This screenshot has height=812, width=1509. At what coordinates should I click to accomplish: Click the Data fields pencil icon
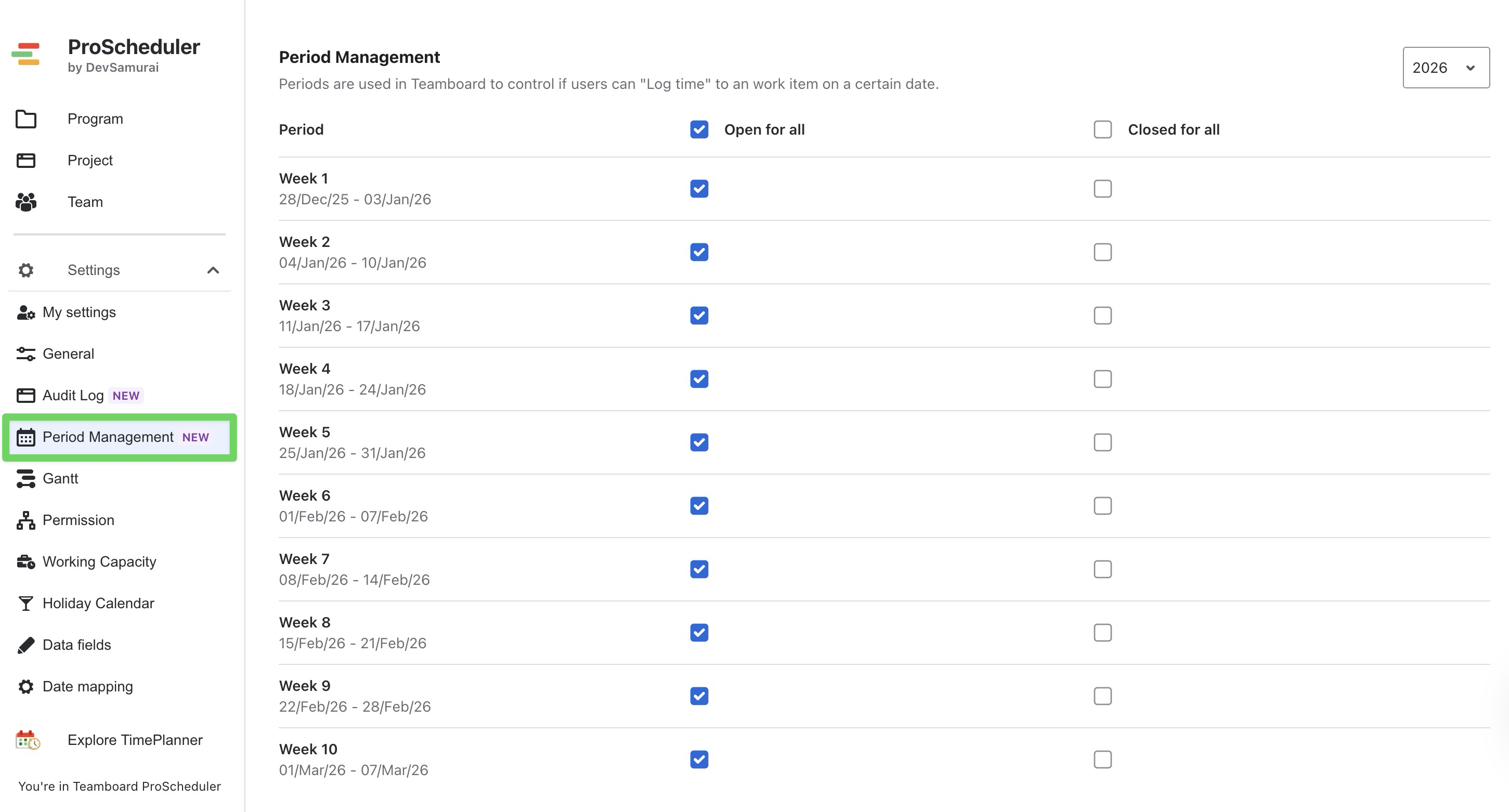click(26, 645)
